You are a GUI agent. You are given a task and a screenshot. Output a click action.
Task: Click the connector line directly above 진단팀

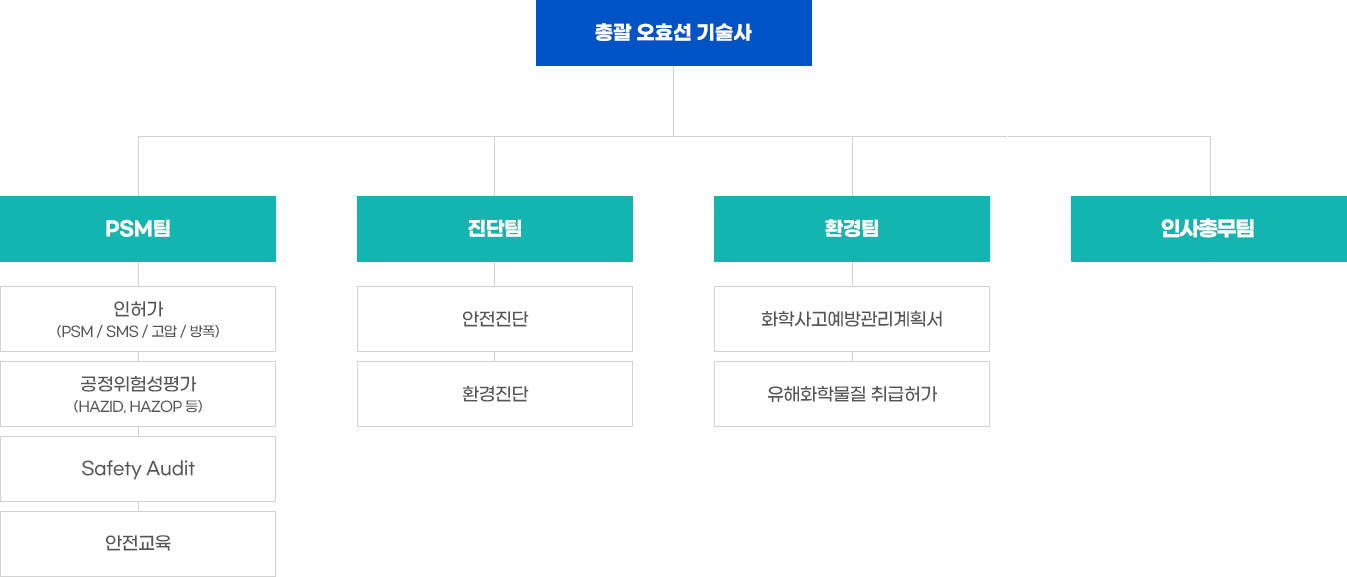[x=495, y=166]
